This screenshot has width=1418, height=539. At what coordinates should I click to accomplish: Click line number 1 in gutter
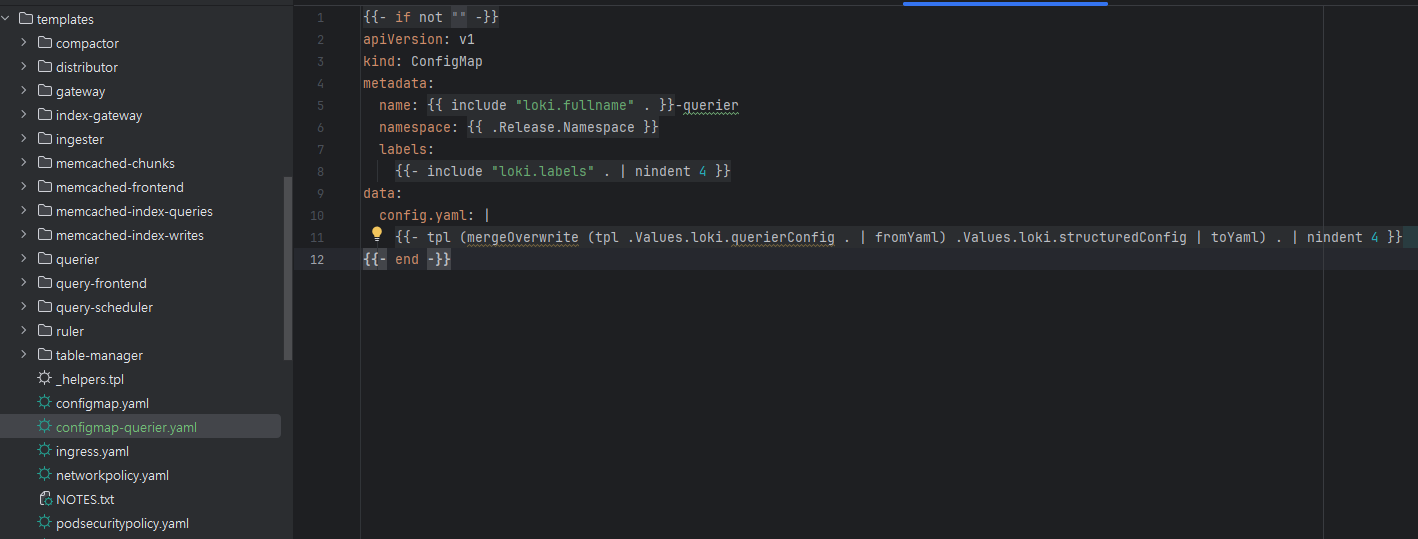[x=320, y=18]
